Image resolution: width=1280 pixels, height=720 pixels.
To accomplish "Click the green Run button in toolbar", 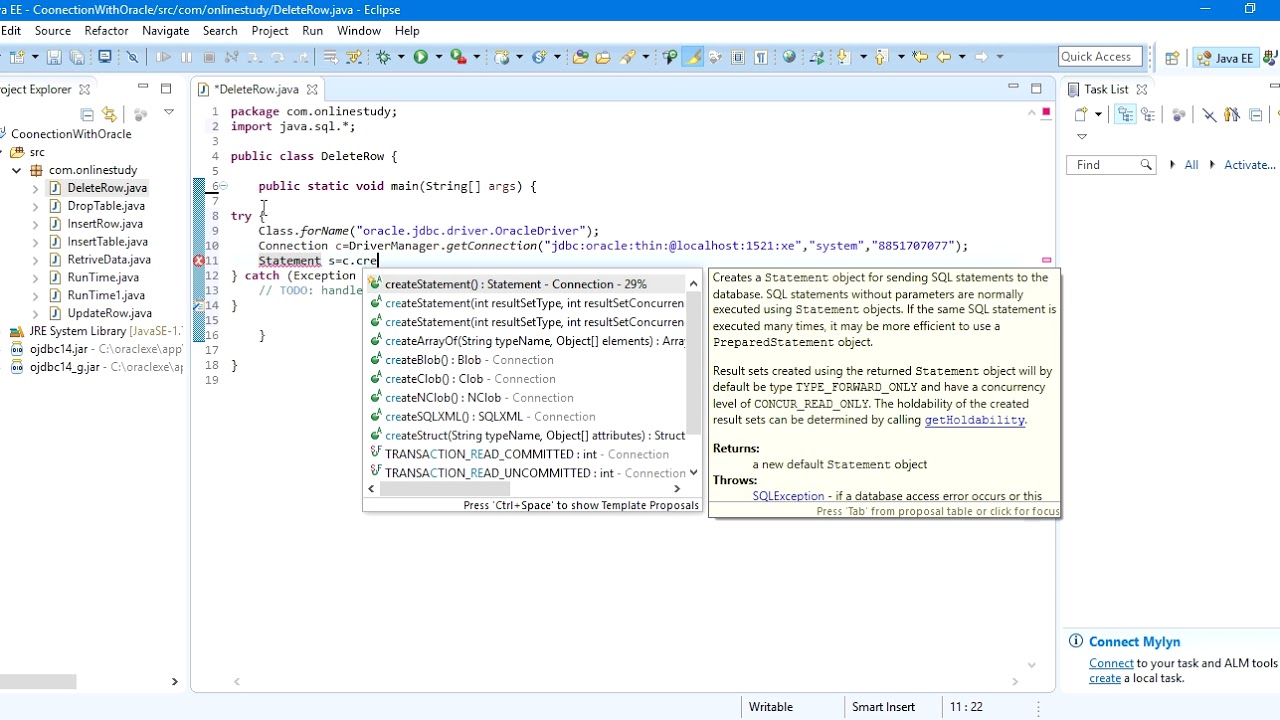I will click(x=421, y=57).
